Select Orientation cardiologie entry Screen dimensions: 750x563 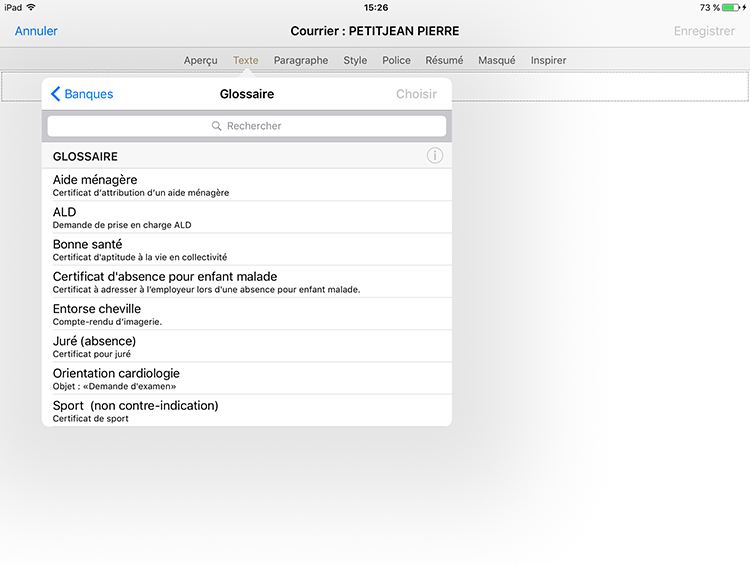246,378
